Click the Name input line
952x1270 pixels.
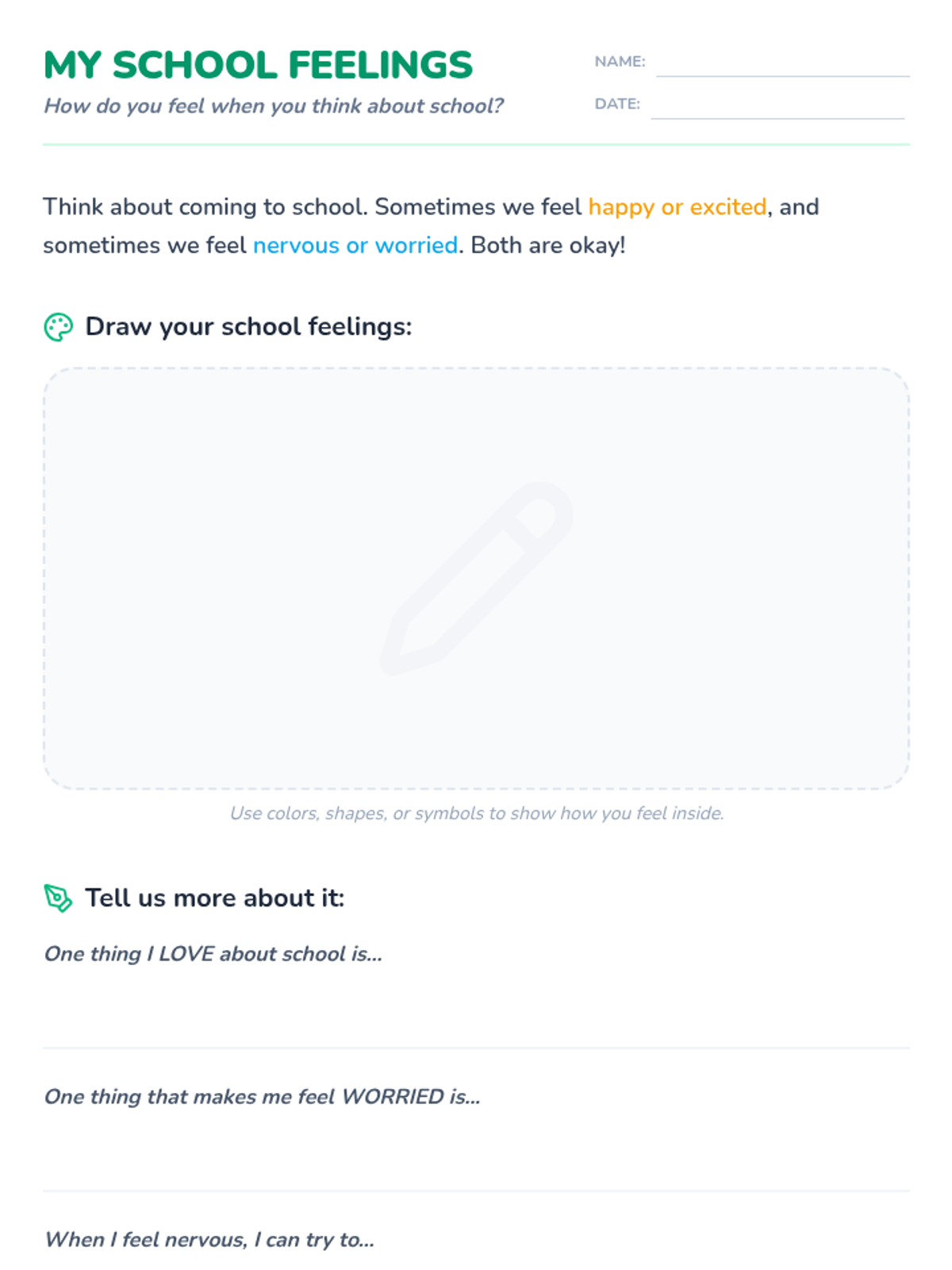782,63
